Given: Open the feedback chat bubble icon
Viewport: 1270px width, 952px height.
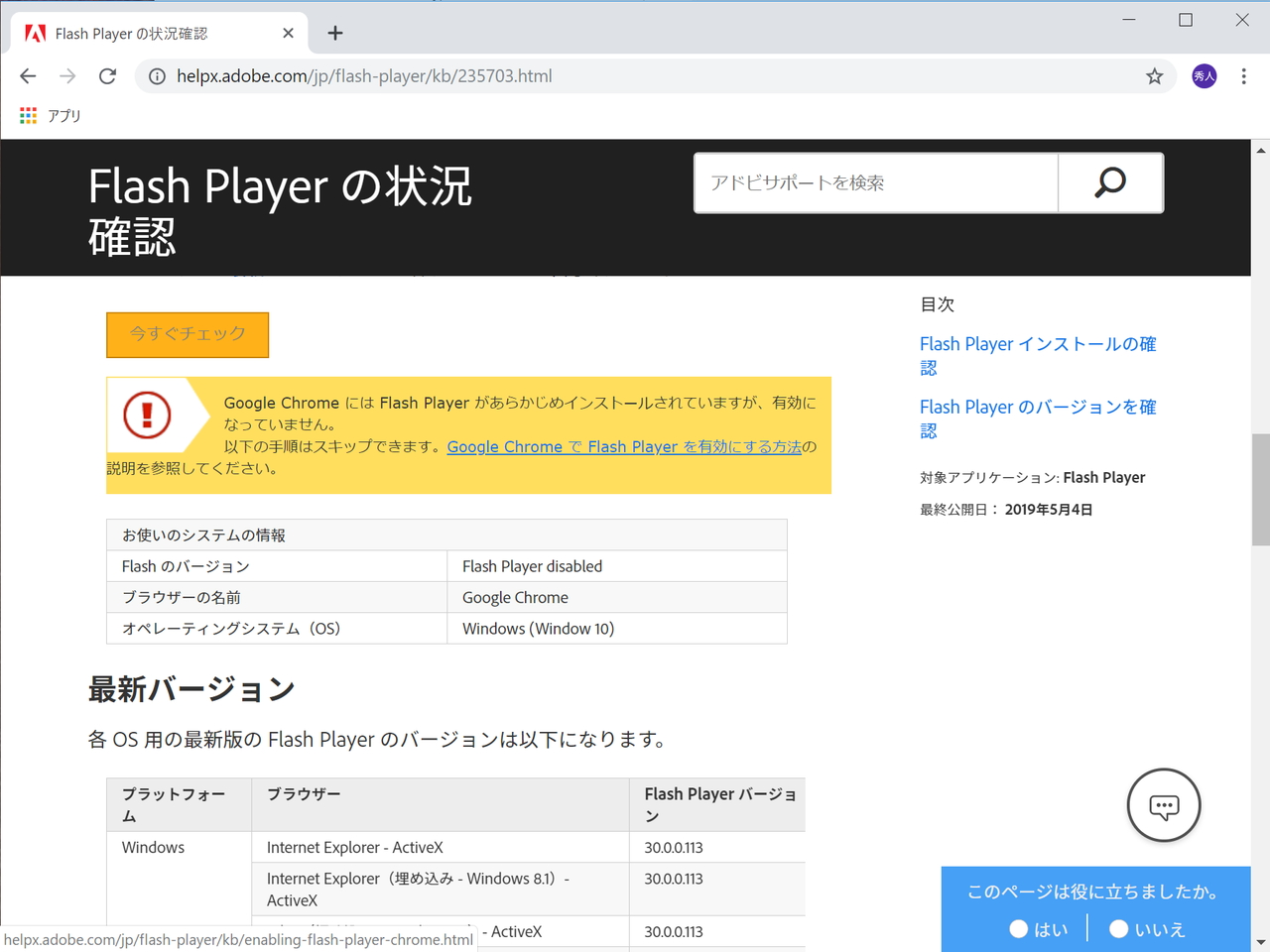Looking at the screenshot, I should pyautogui.click(x=1164, y=806).
